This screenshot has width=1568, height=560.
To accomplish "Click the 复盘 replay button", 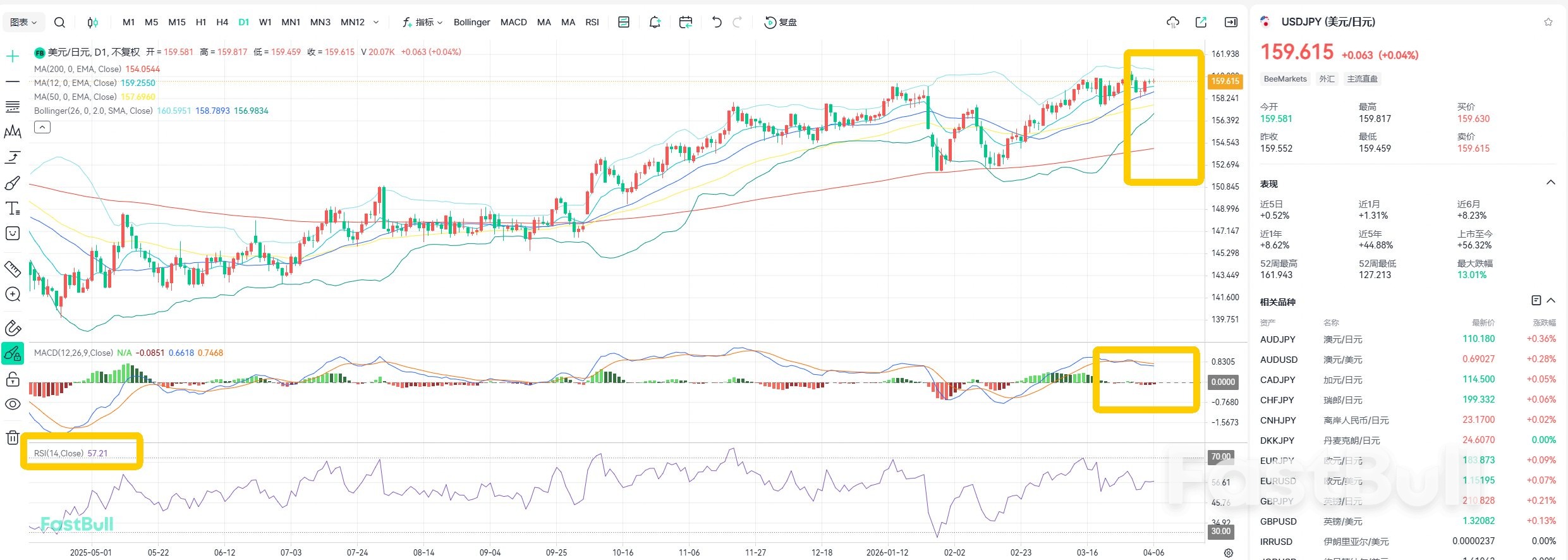I will point(781,22).
